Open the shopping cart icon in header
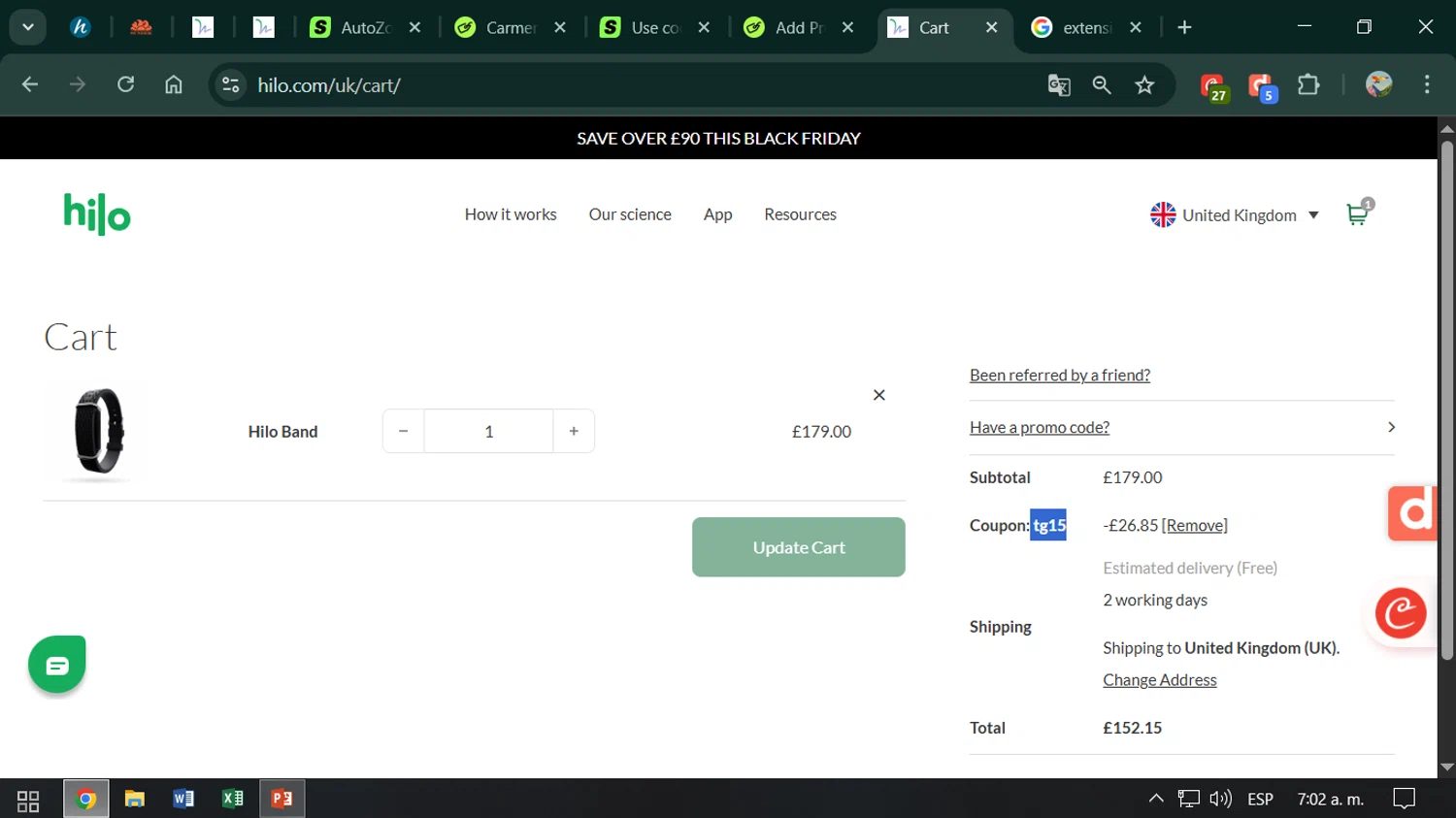 coord(1358,213)
